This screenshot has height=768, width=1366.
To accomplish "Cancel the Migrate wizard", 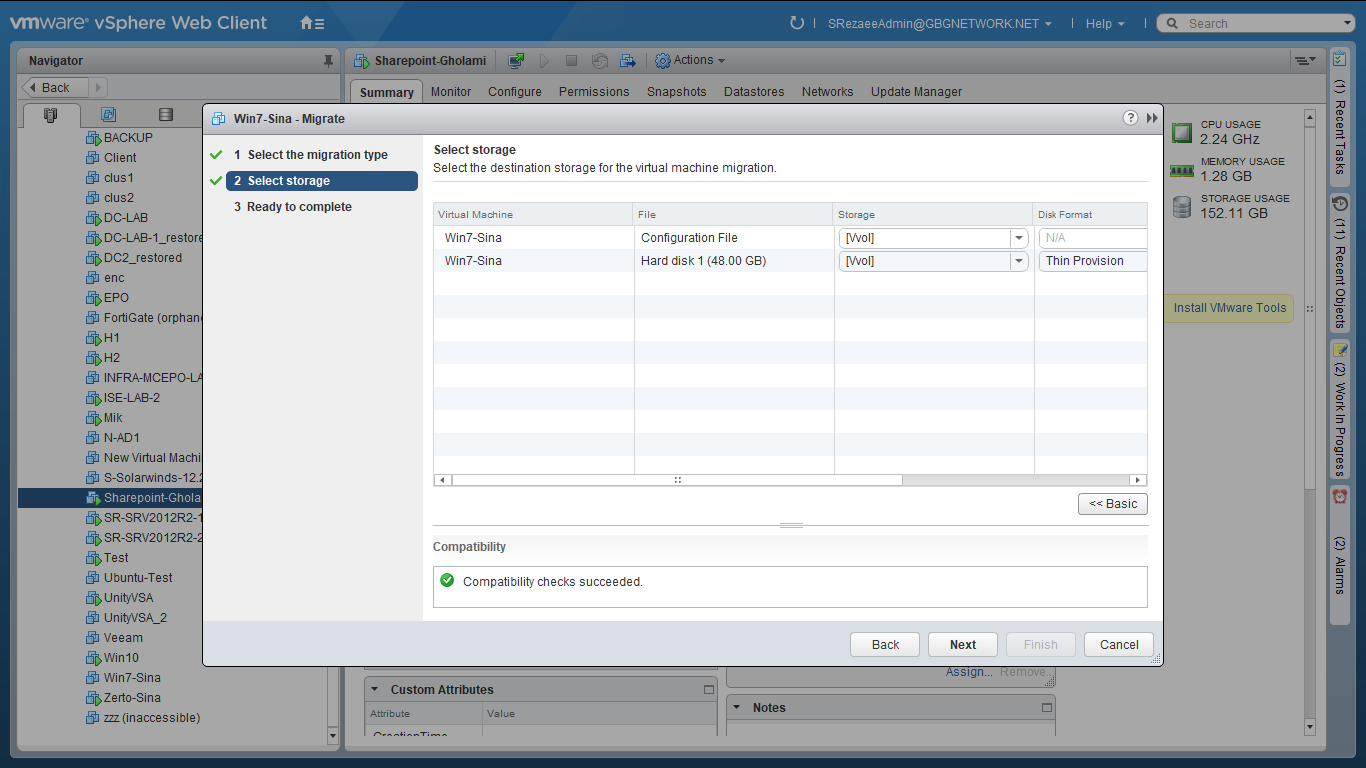I will coord(1119,645).
